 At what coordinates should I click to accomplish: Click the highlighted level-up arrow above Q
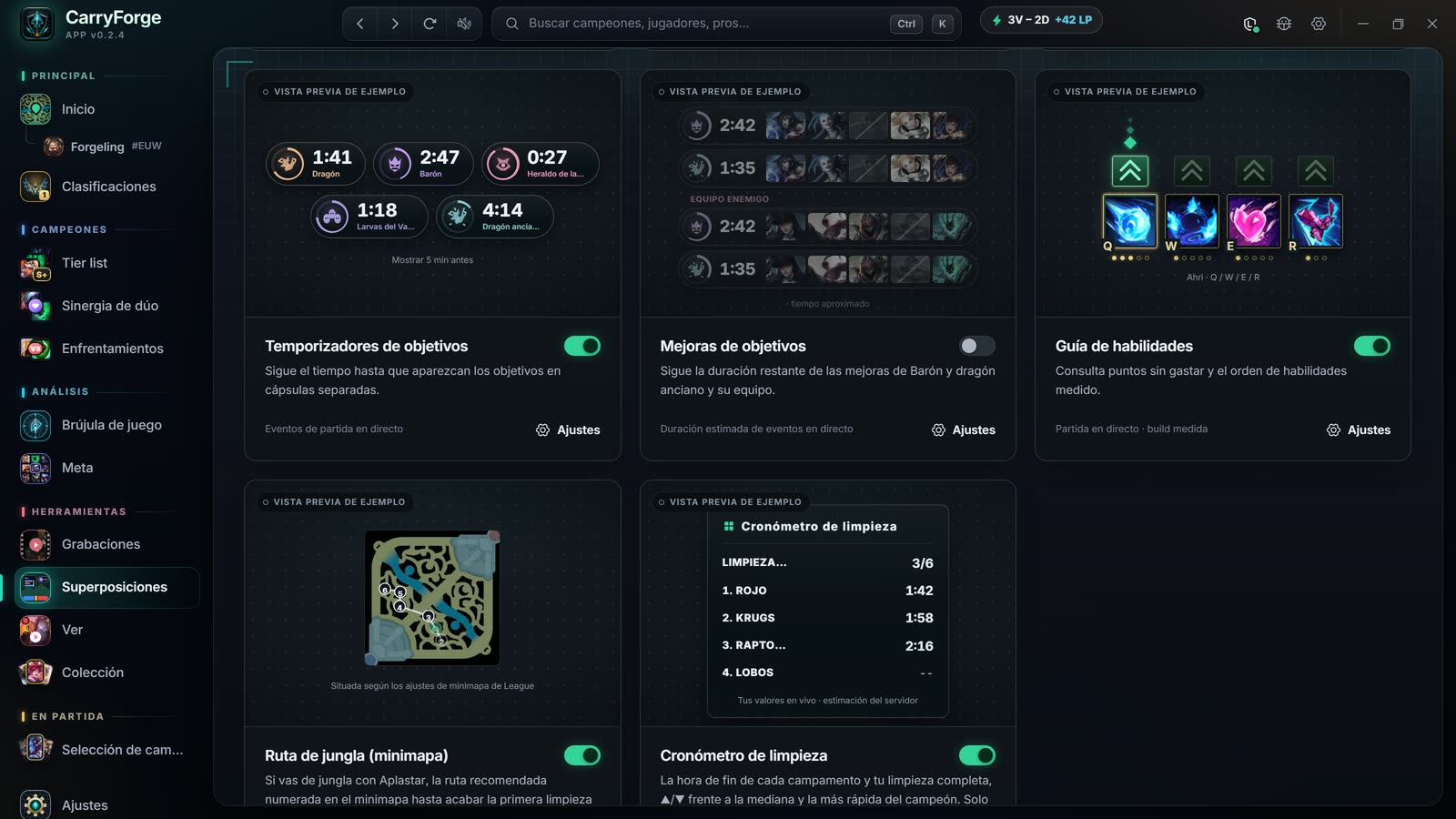coord(1130,171)
